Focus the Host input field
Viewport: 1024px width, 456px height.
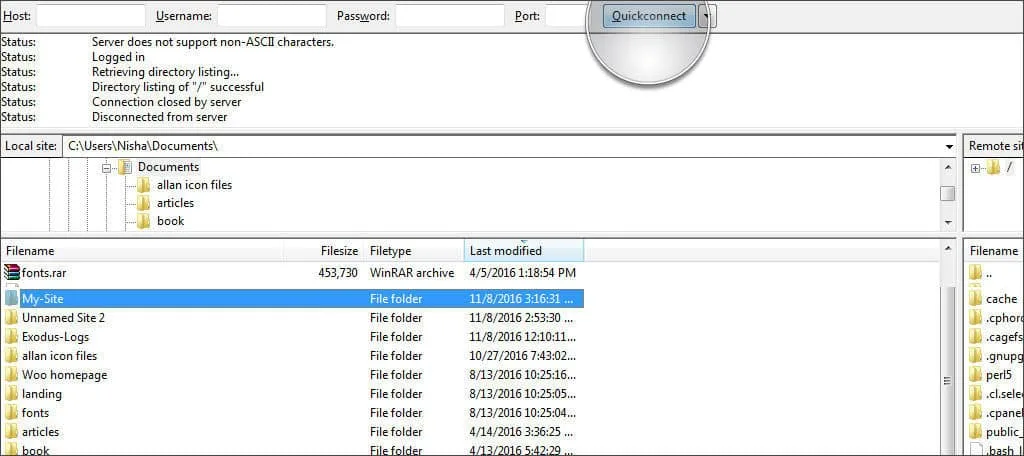(91, 16)
